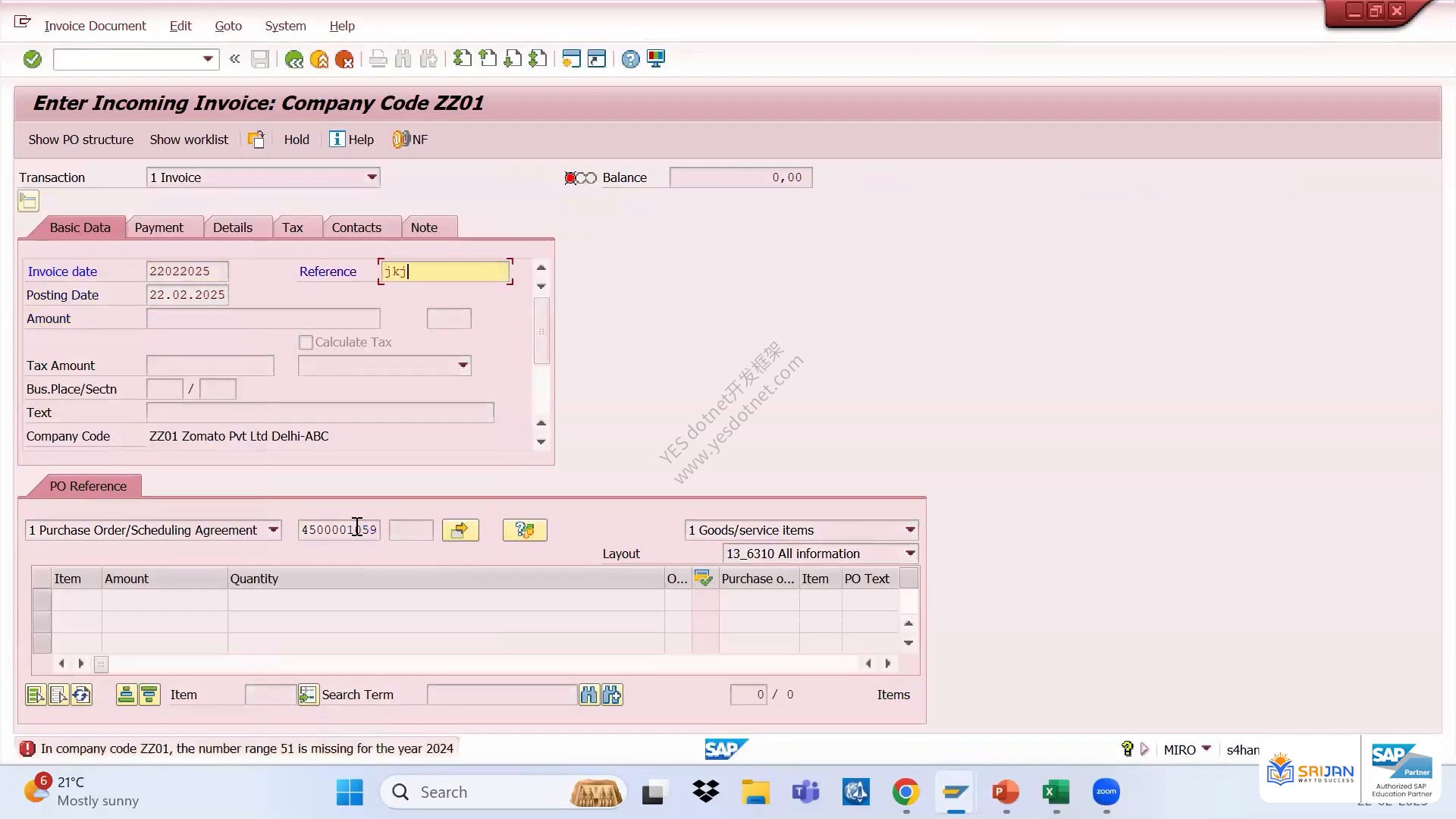Click the Print icon
1456x819 pixels.
coord(378,59)
